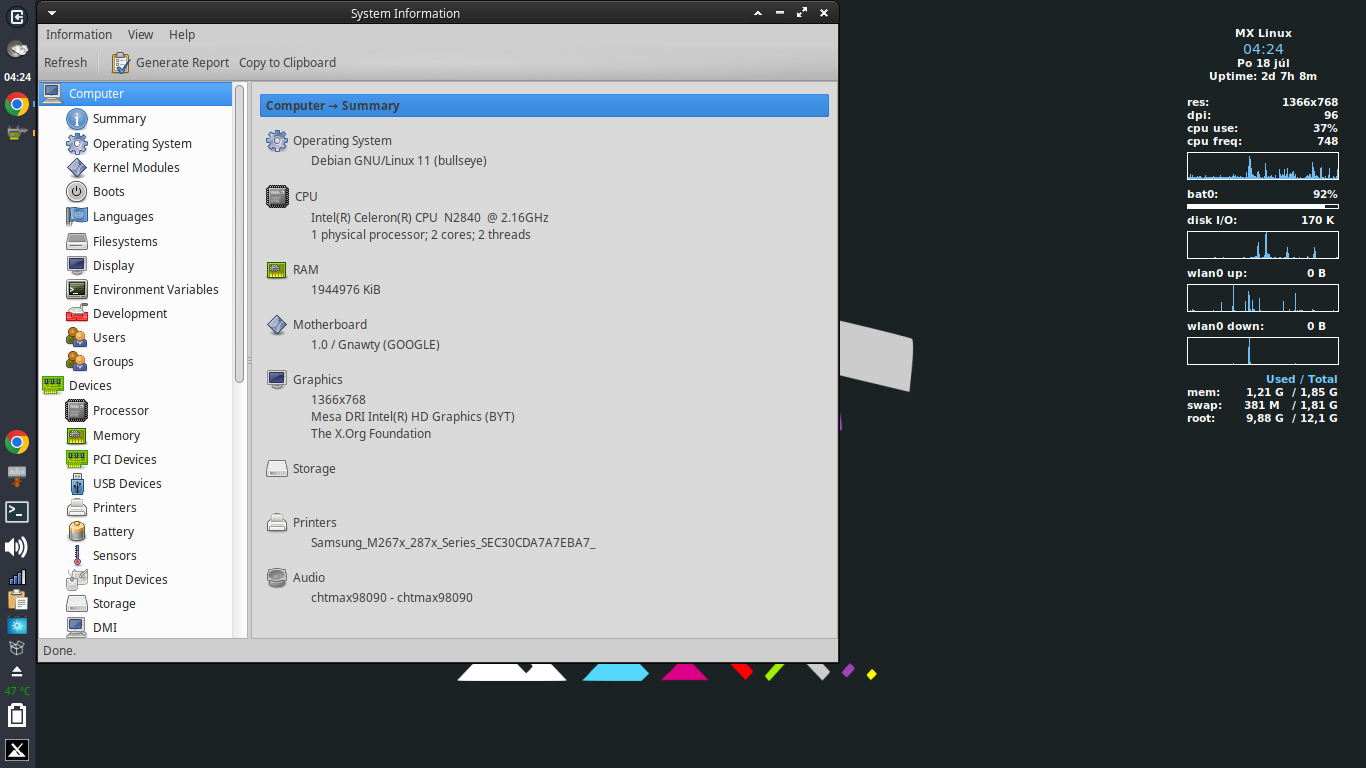Click the 'Debian GNU/Linux 11 (bullseye)' text
Image resolution: width=1366 pixels, height=768 pixels.
(399, 160)
